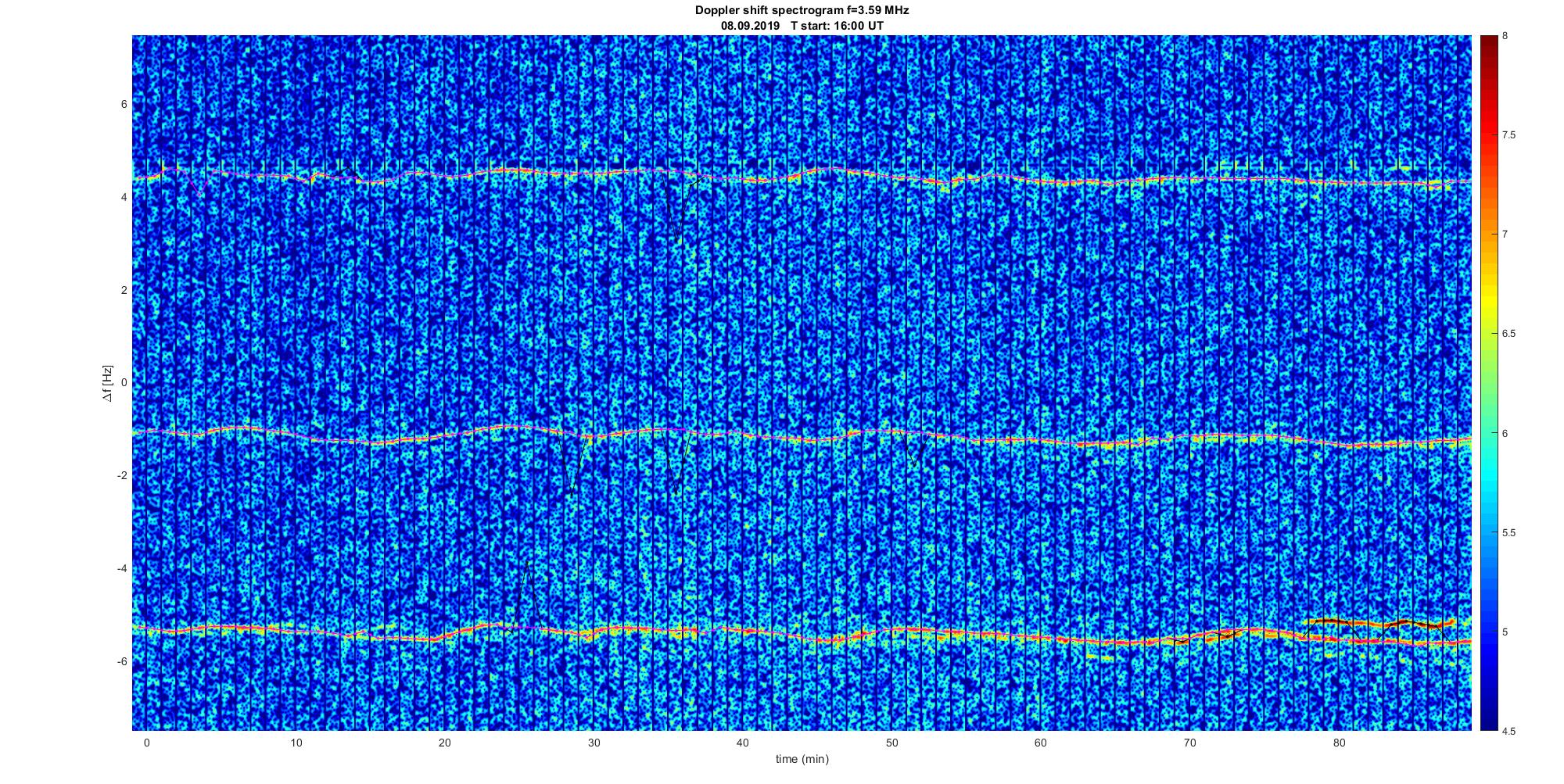
Task: Click the x-axis tick label "70"
Action: pos(1189,743)
